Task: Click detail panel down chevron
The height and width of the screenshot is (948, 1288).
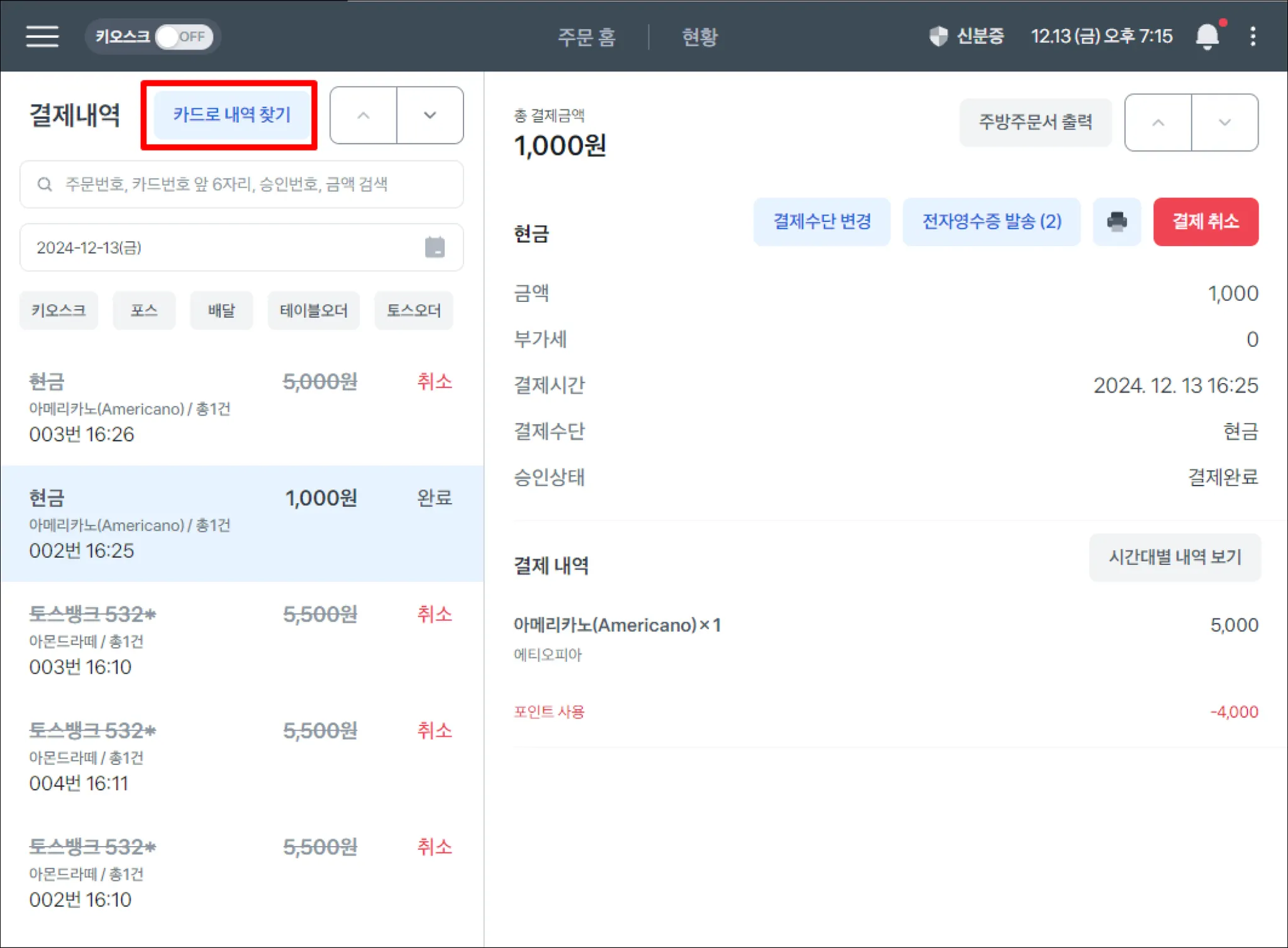Action: 1224,122
